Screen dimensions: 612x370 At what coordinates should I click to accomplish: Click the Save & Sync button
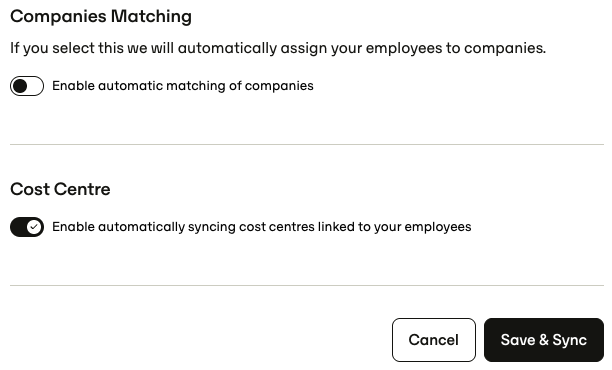tap(544, 340)
